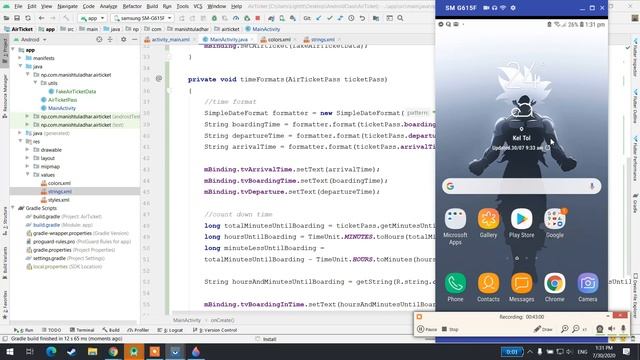Screen dimensions: 640x360
Task: Open the app run configuration dropdown
Action: point(93,18)
